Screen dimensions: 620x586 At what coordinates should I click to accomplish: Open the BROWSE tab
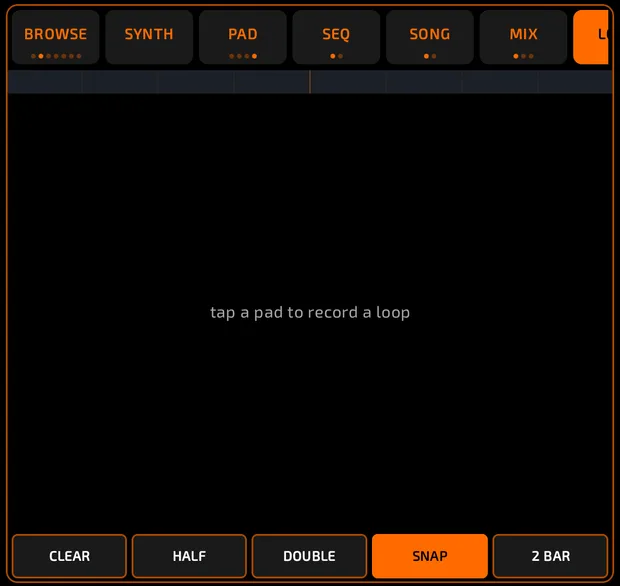[x=55, y=37]
